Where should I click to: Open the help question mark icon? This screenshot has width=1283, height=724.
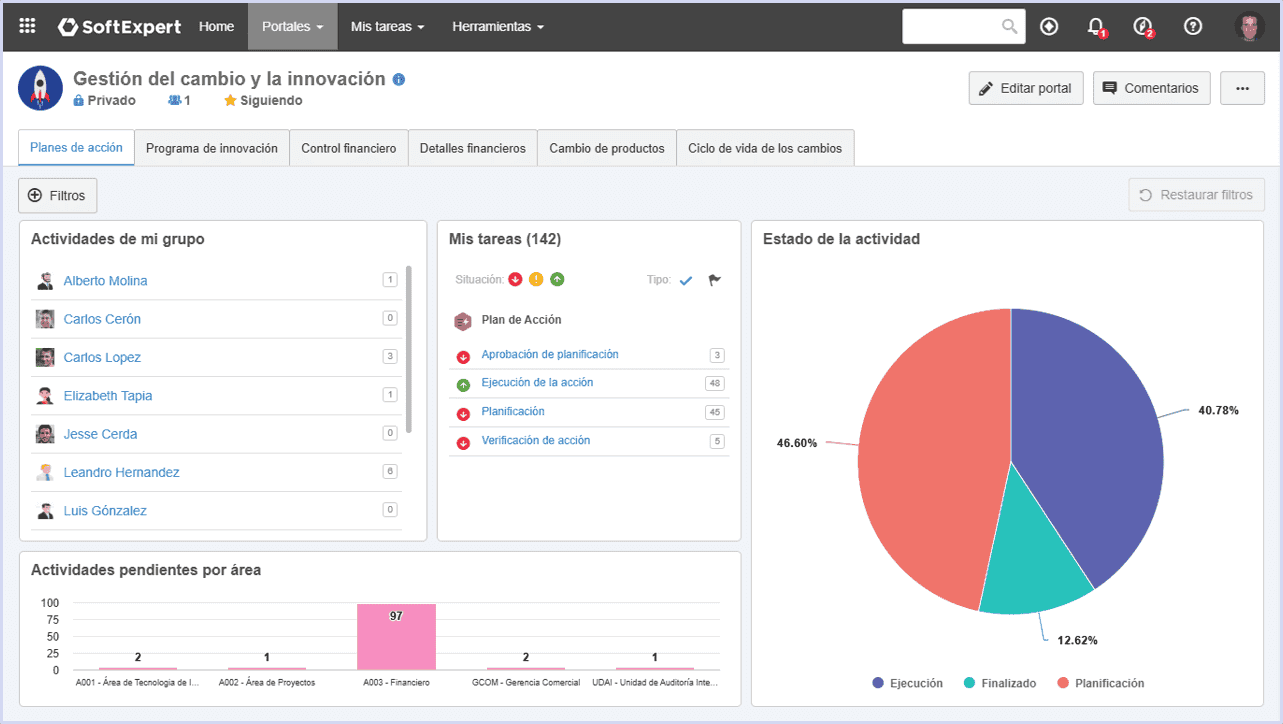(1193, 26)
